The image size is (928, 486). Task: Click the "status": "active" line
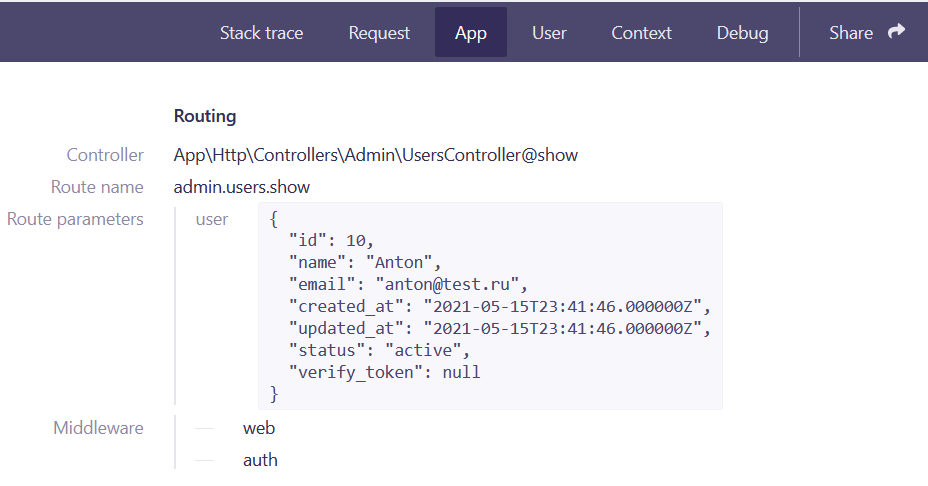pos(379,350)
